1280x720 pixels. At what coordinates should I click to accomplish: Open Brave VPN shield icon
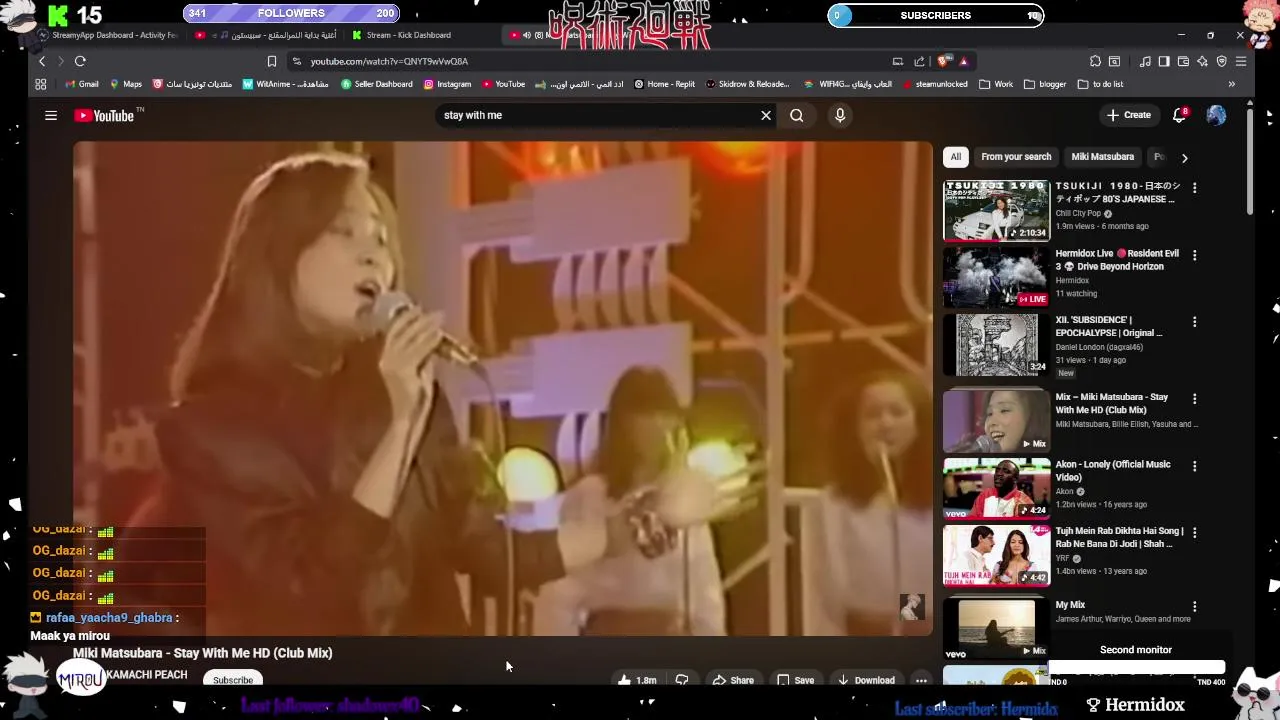[x=1221, y=61]
